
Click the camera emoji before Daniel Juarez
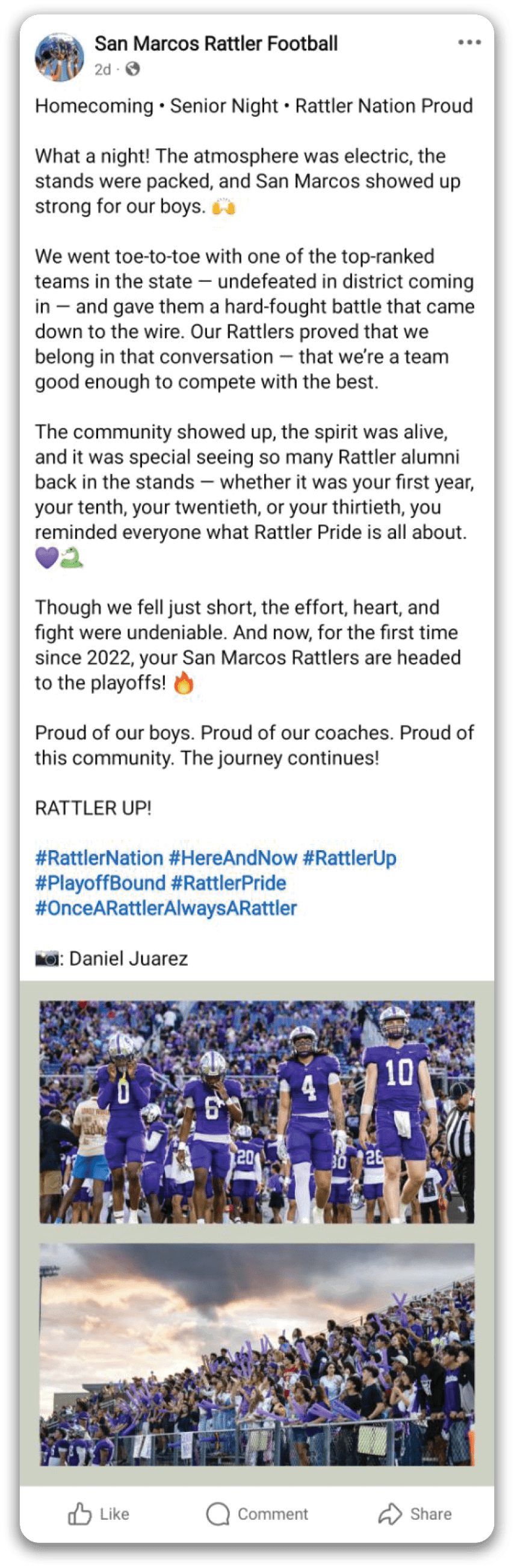coord(47,959)
